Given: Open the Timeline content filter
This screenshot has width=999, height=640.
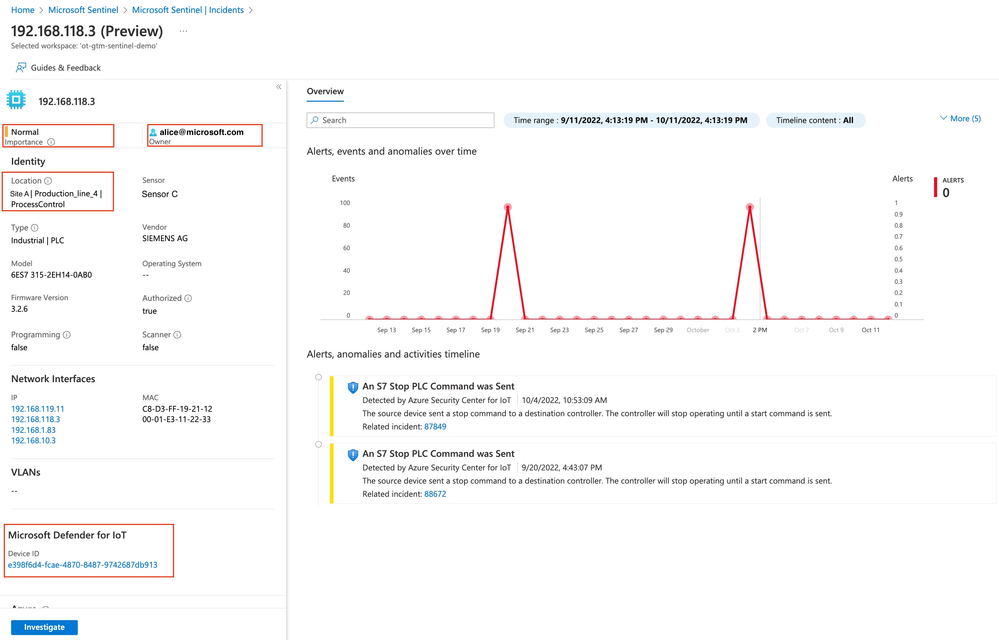Looking at the screenshot, I should 815,120.
